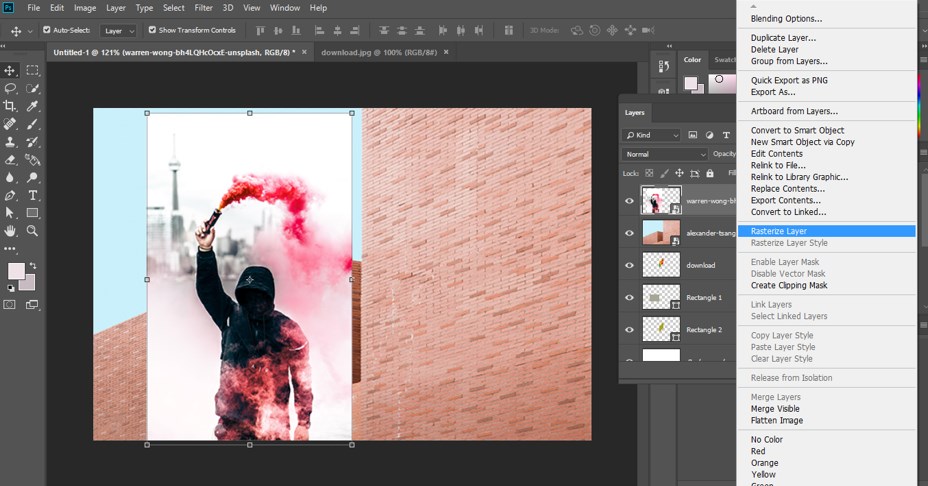Click the type layer filter icon
Image resolution: width=928 pixels, height=486 pixels.
726,135
